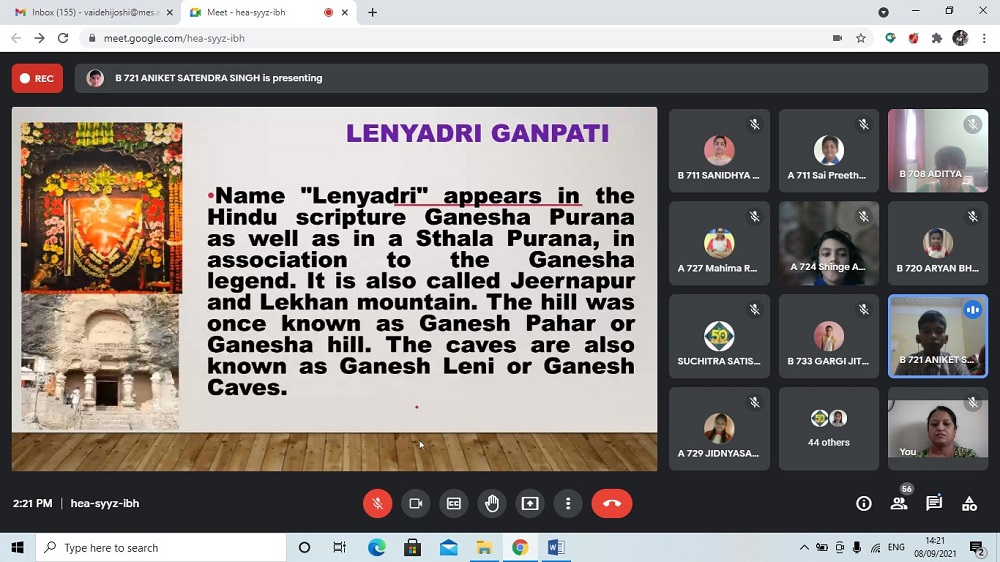The height and width of the screenshot is (562, 1000).
Task: Open the chat messages icon
Action: click(x=934, y=504)
